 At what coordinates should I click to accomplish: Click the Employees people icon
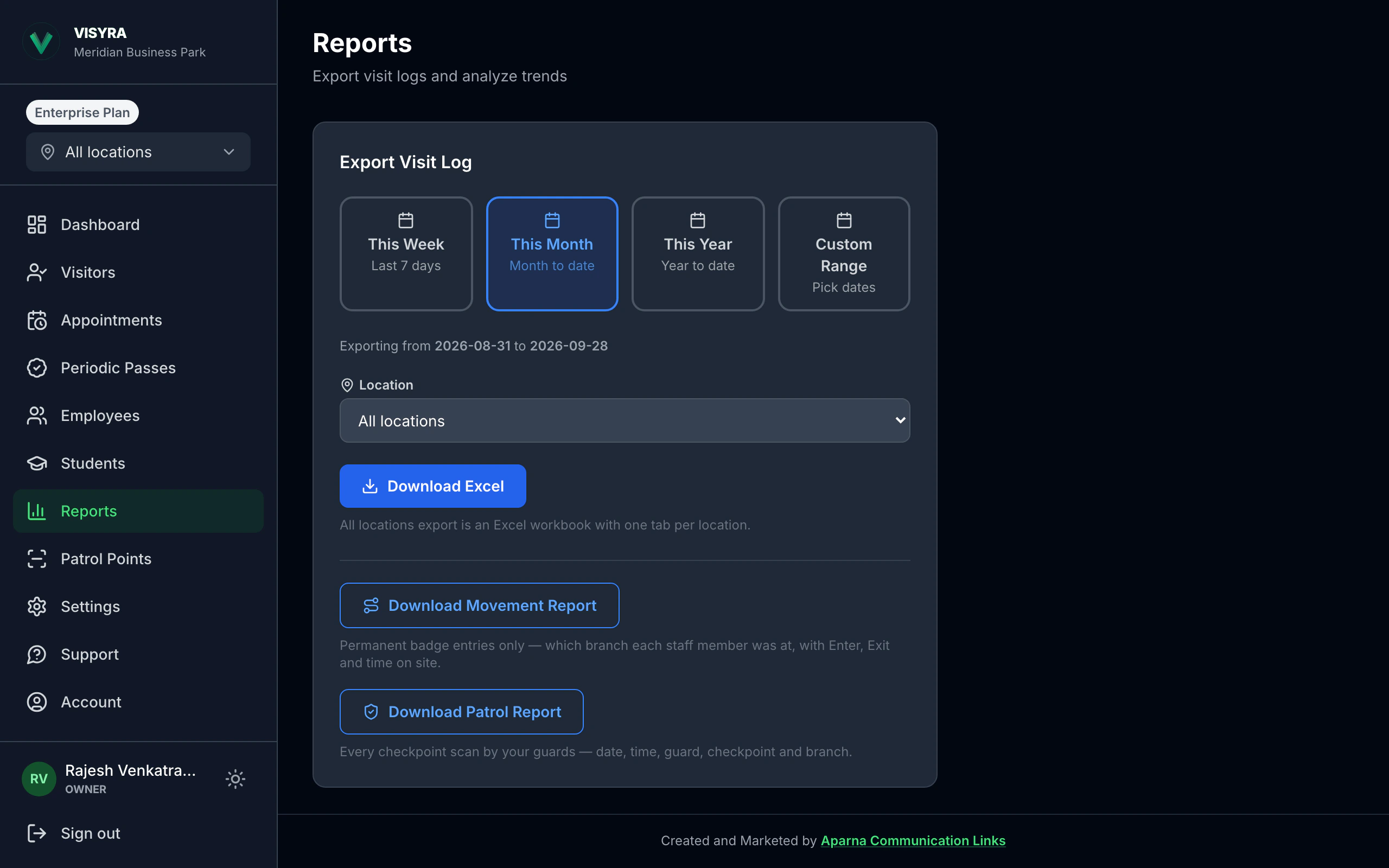(x=37, y=415)
